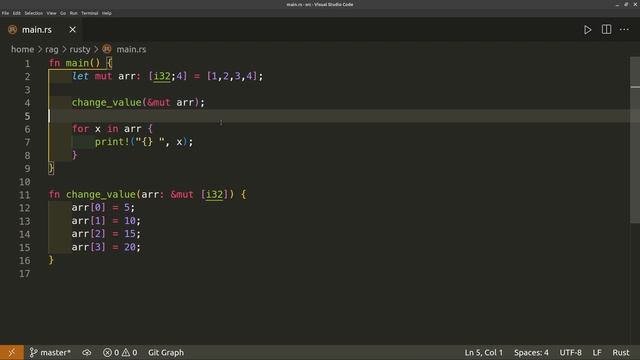Click the cloud publish icon in status bar
The width and height of the screenshot is (640, 360).
87,352
